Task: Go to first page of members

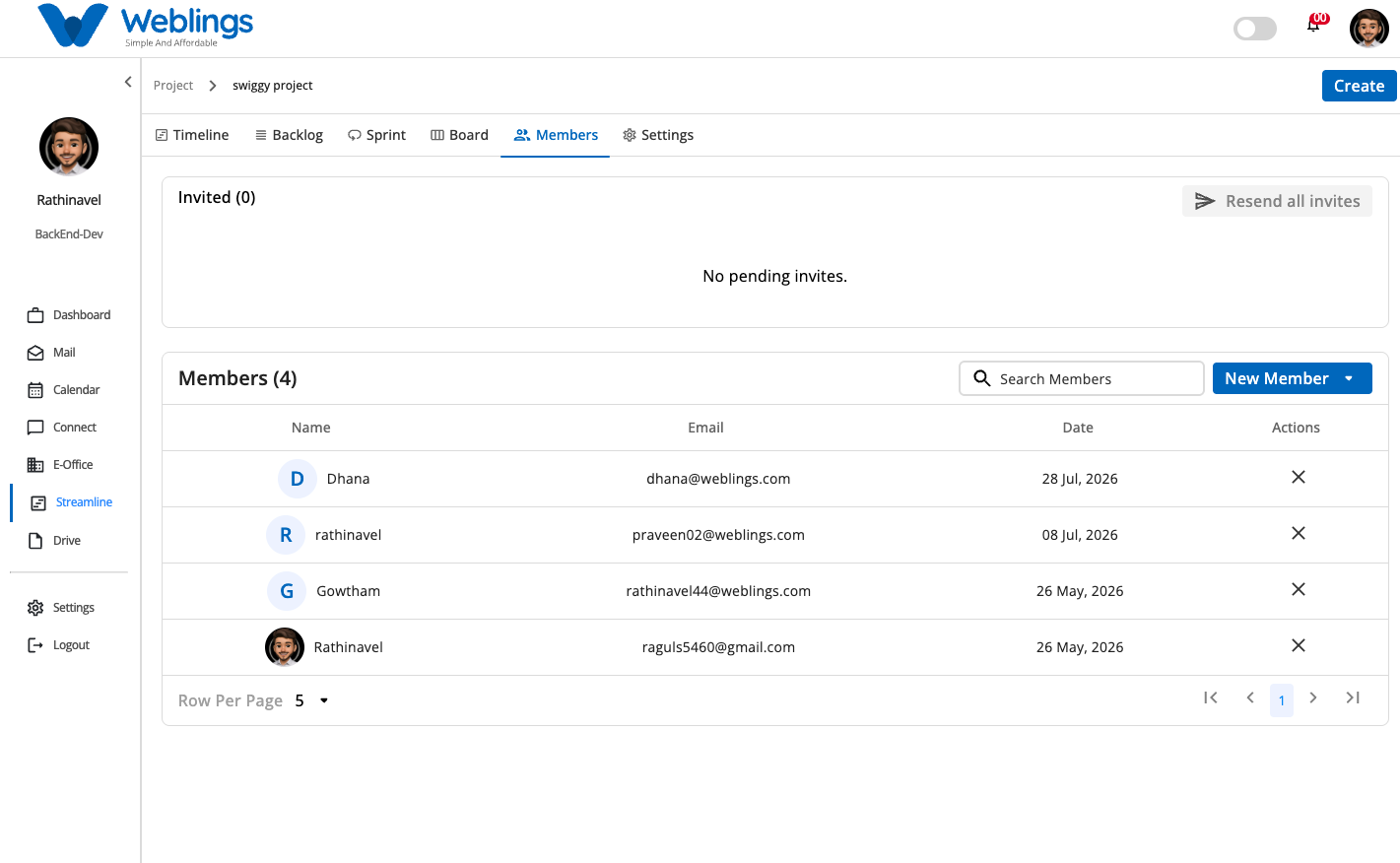Action: tap(1211, 697)
